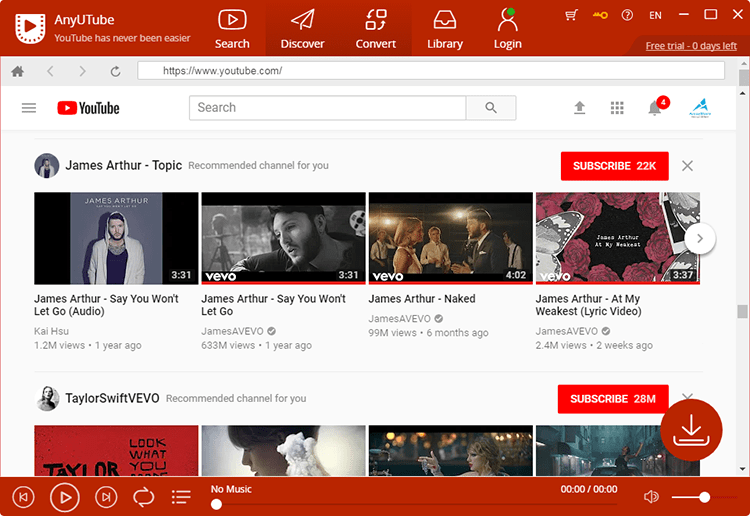Image resolution: width=750 pixels, height=516 pixels.
Task: Open the James Arthur - Topic channel avatar
Action: (x=46, y=165)
